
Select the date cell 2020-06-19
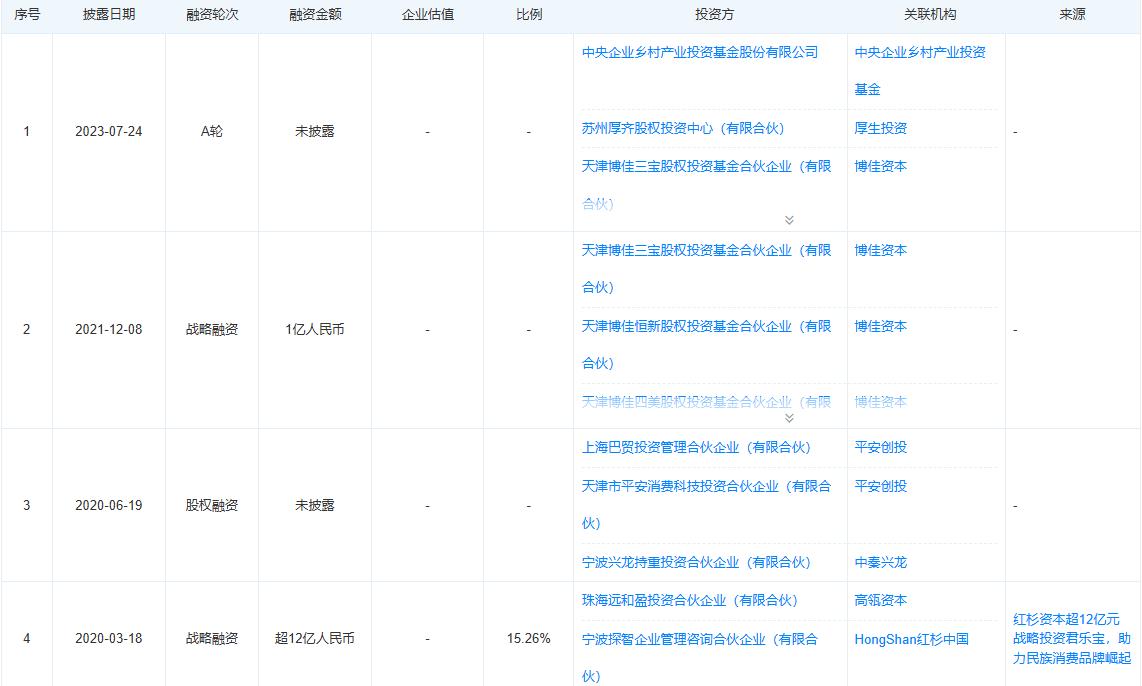pyautogui.click(x=109, y=505)
